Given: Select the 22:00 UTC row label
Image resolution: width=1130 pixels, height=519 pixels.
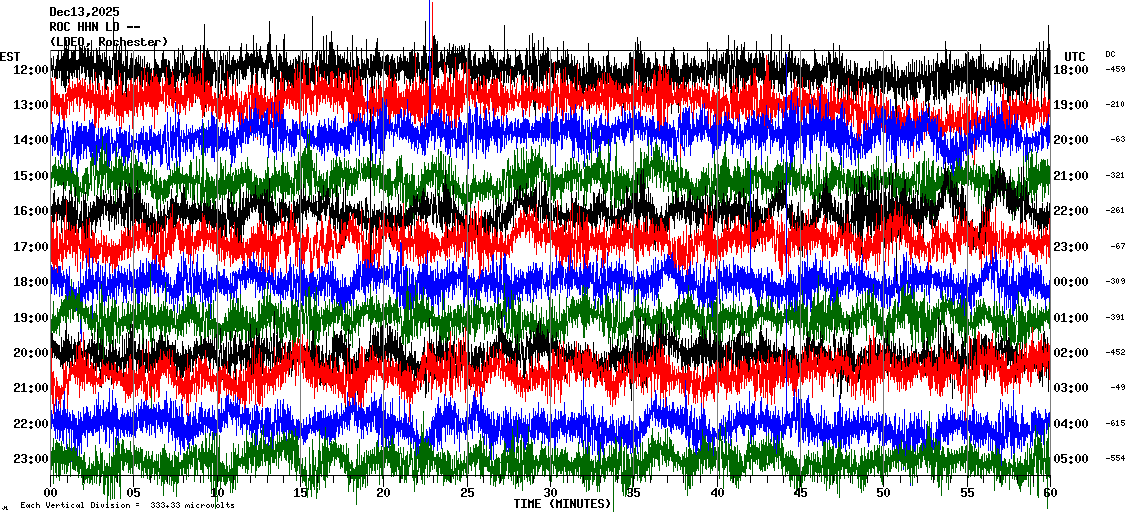Looking at the screenshot, I should tap(1071, 211).
